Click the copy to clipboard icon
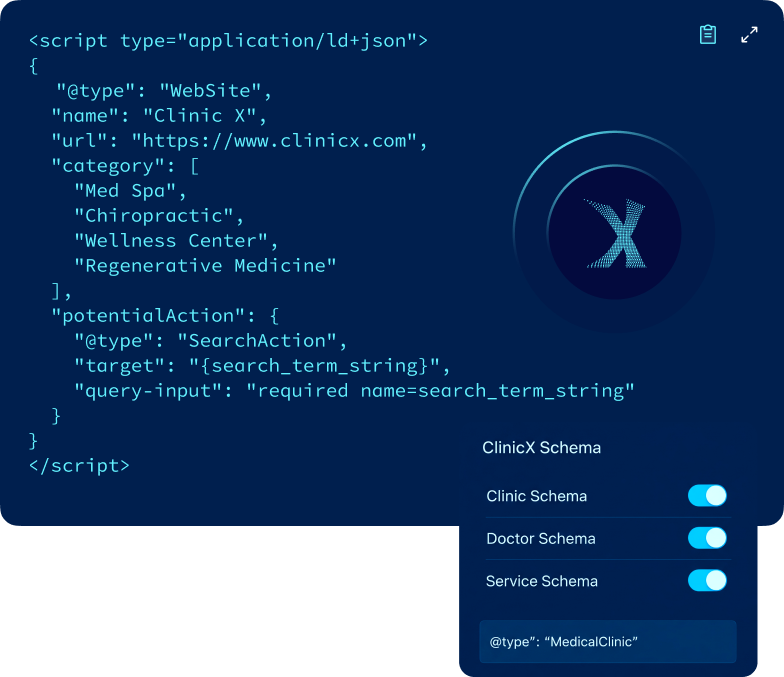 coord(708,35)
